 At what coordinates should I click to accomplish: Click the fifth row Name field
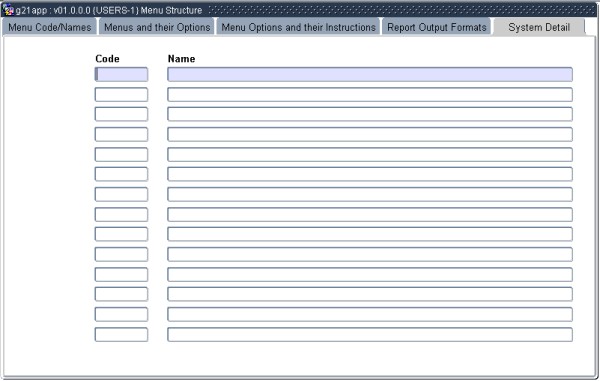tap(370, 155)
